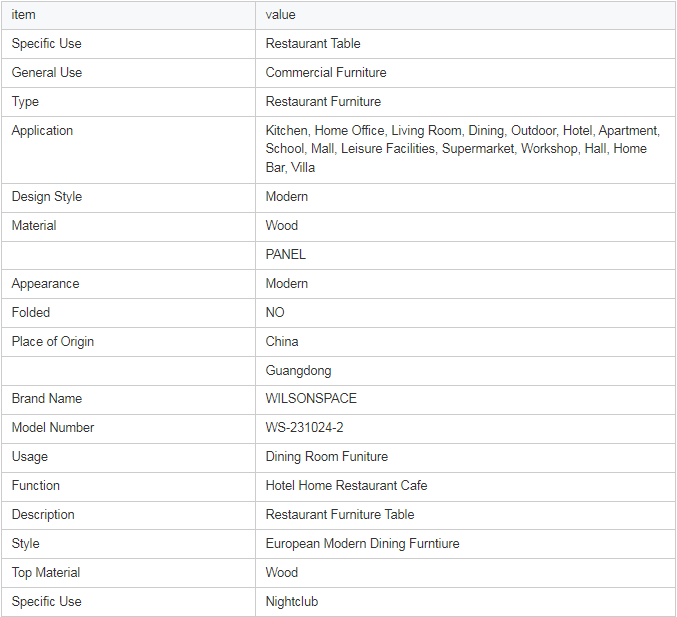The image size is (677, 617).
Task: Click the 'Design Style' label
Action: click(47, 196)
